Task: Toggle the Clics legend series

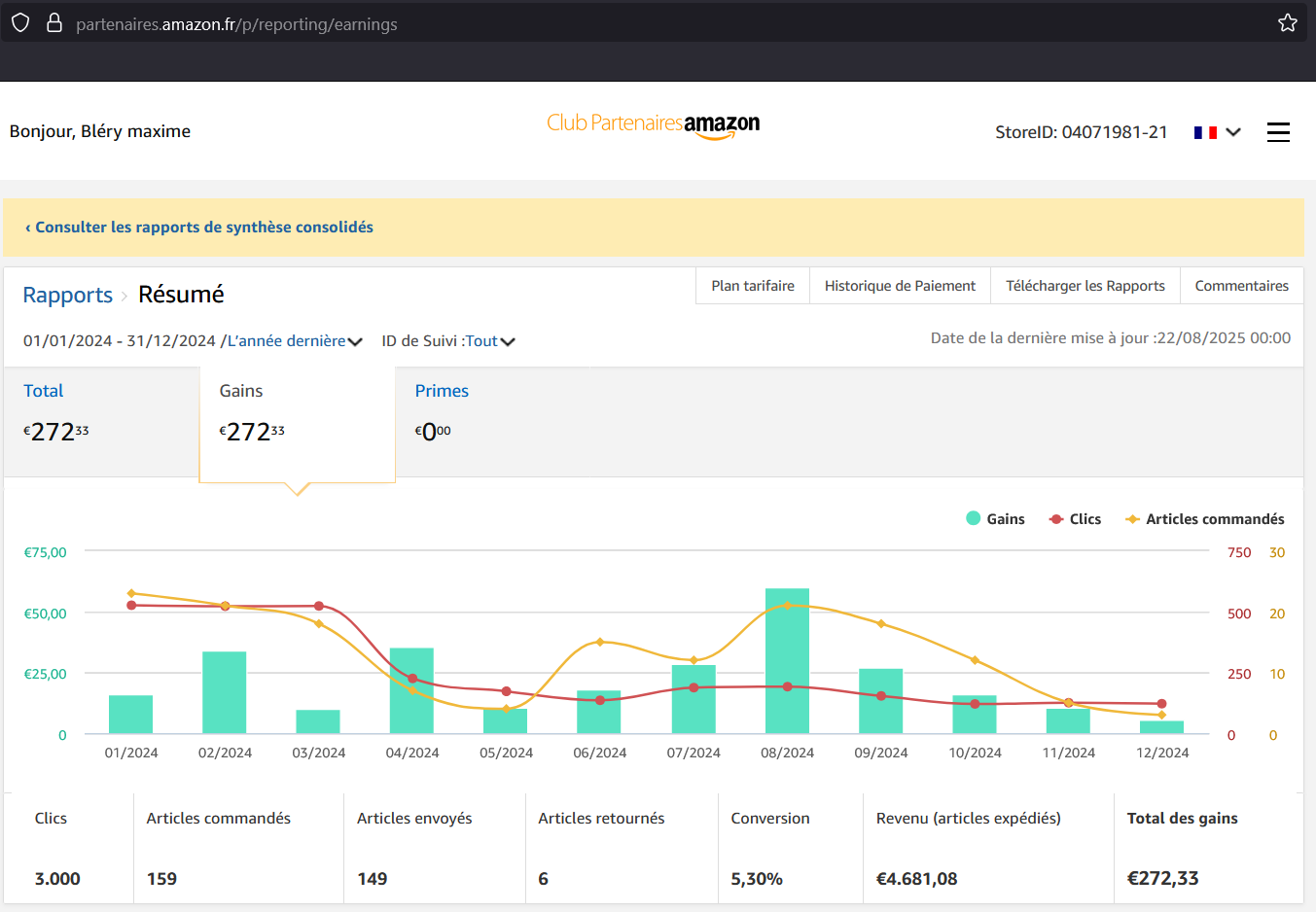Action: [1075, 519]
